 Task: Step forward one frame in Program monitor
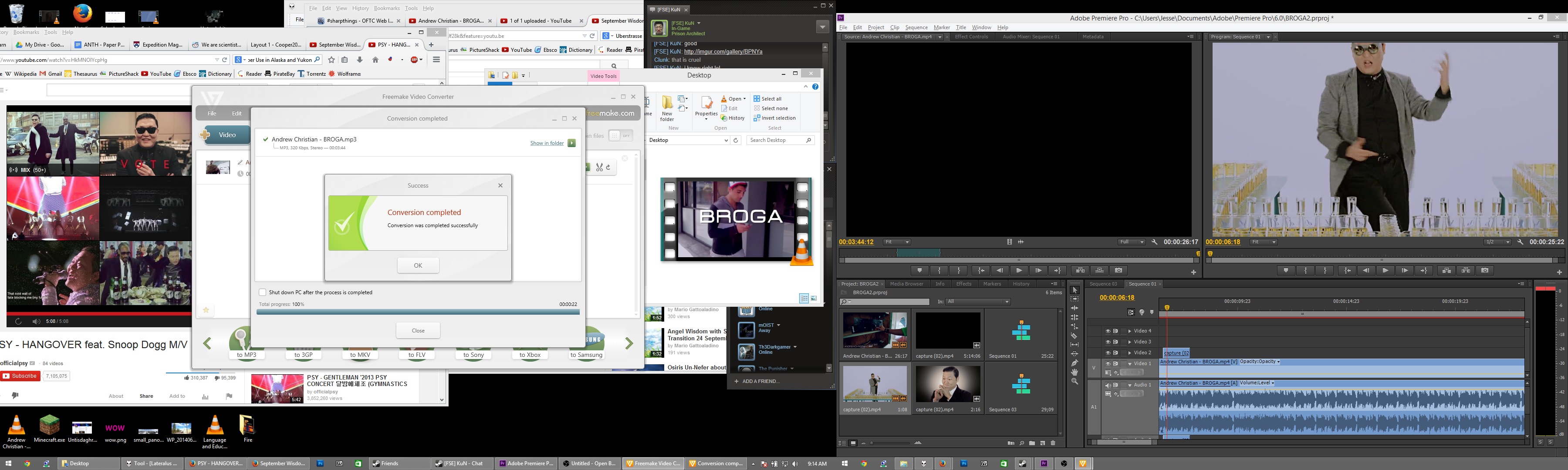click(x=1404, y=271)
